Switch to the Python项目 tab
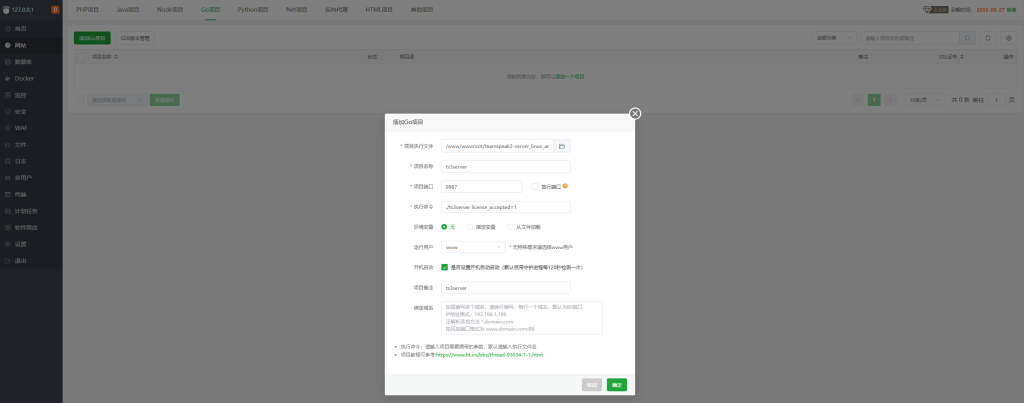The height and width of the screenshot is (403, 1024). coord(254,8)
